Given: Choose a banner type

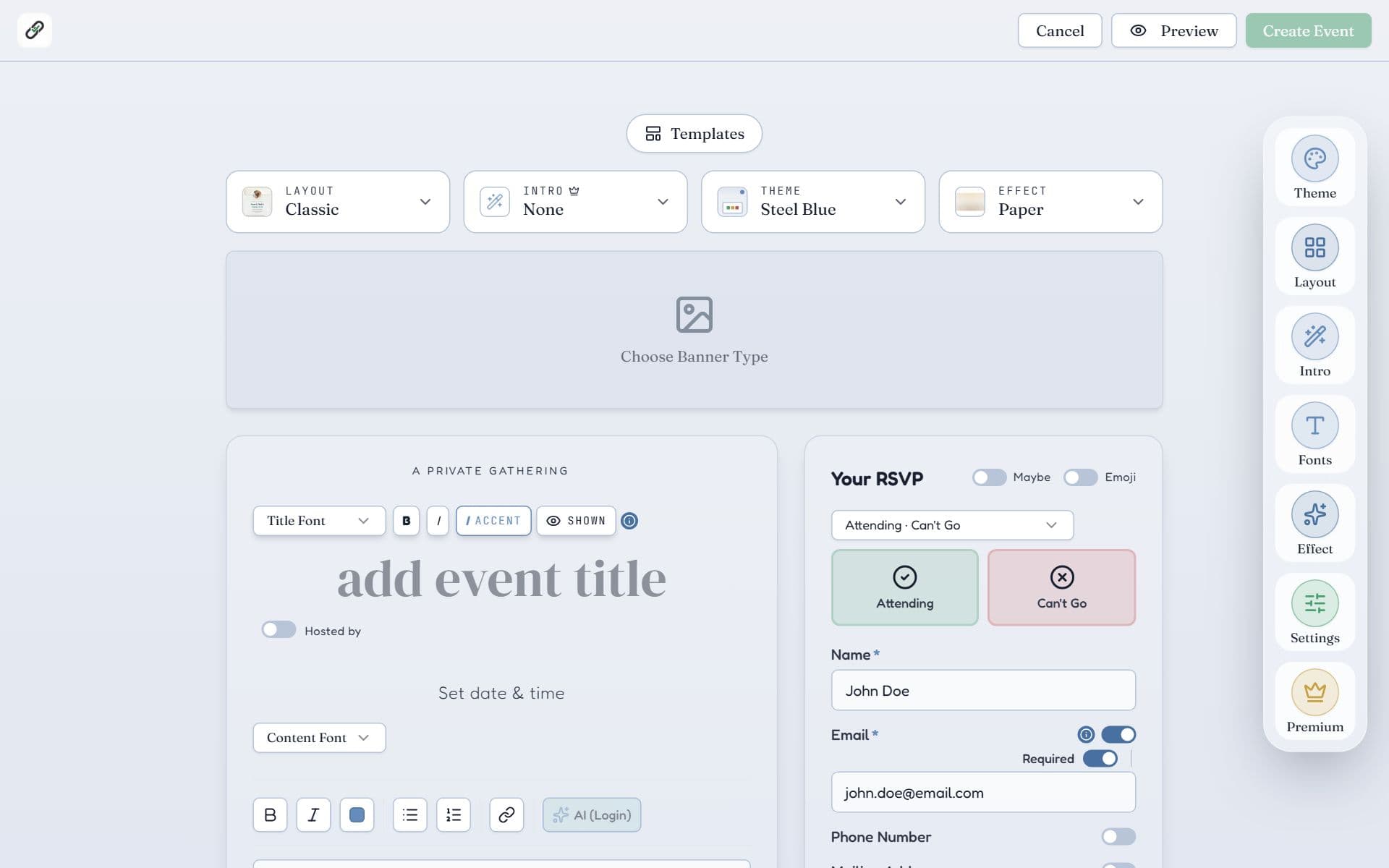Looking at the screenshot, I should (694, 330).
